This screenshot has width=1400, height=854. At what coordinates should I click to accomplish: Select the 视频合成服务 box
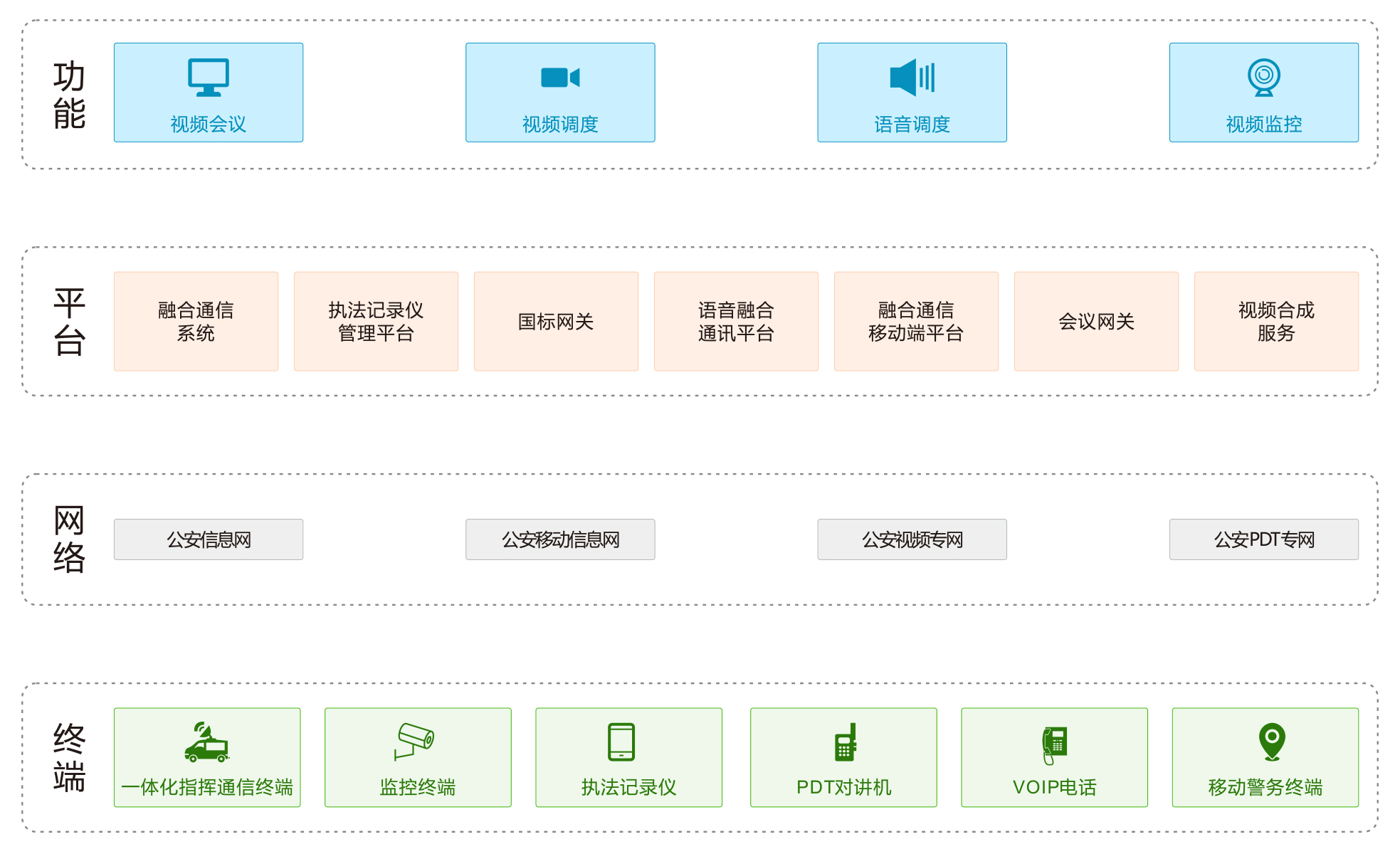[1276, 321]
